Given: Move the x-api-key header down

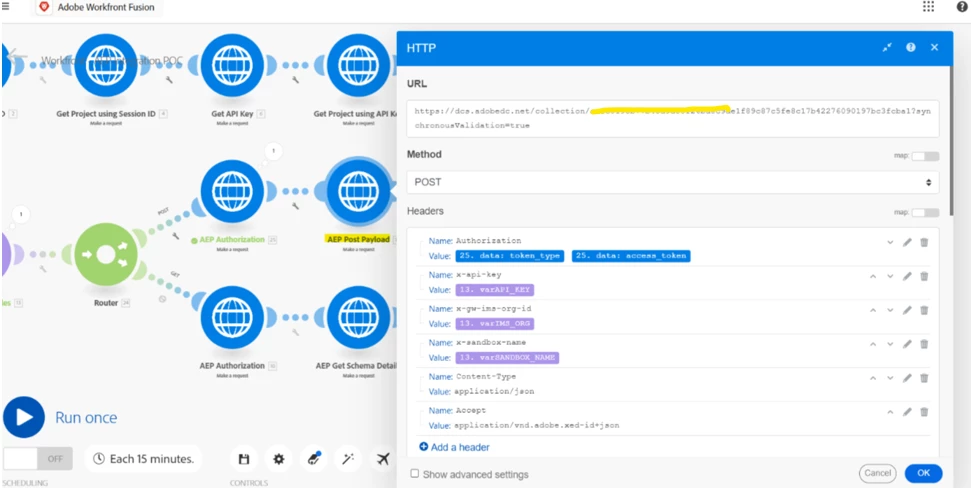Looking at the screenshot, I should tap(890, 276).
